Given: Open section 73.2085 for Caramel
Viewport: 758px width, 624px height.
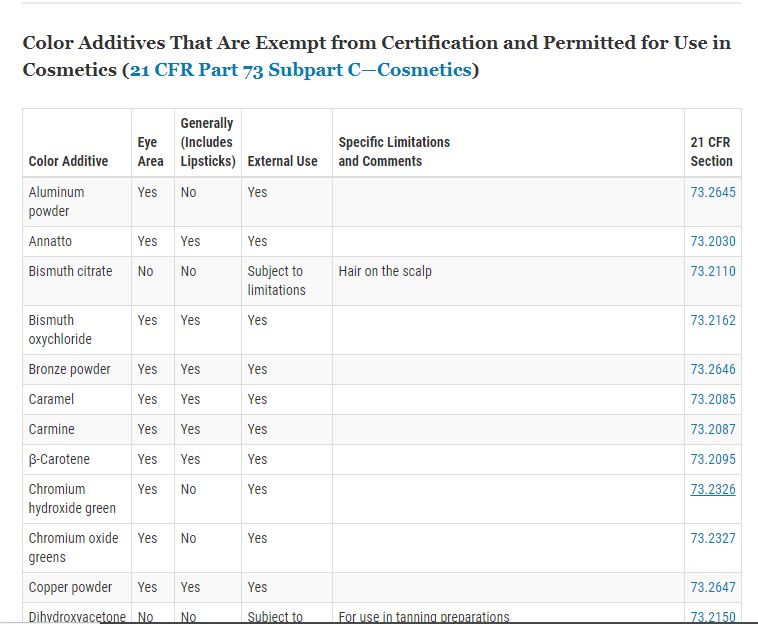Looking at the screenshot, I should pyautogui.click(x=713, y=399).
